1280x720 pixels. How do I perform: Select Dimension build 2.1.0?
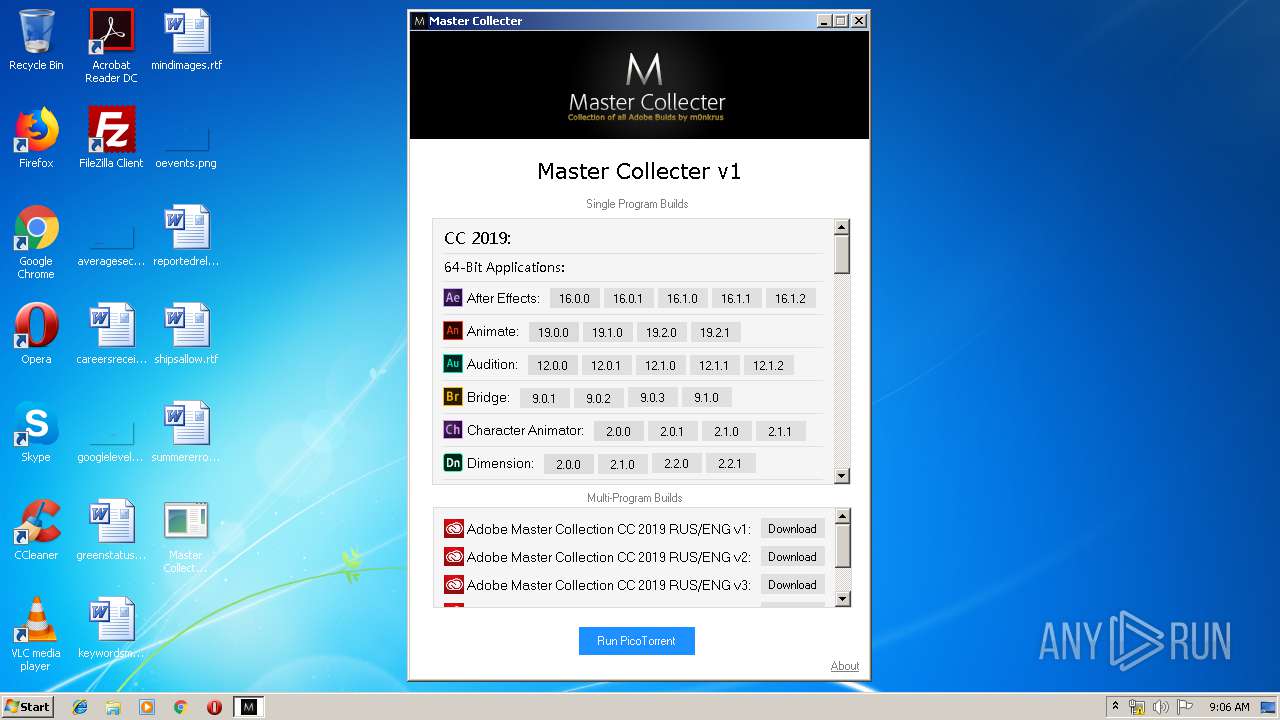coord(622,464)
